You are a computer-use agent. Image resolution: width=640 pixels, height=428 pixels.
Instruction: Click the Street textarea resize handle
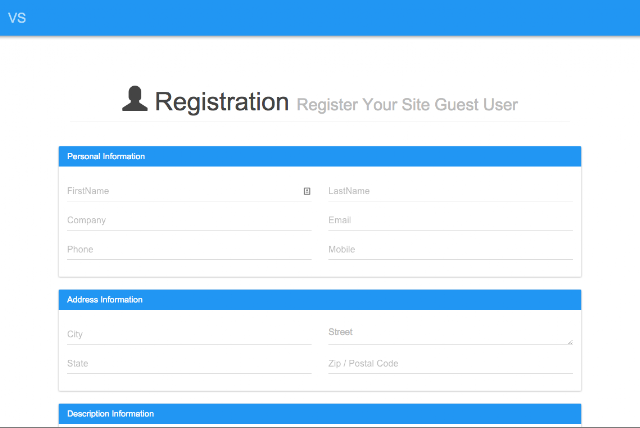570,342
